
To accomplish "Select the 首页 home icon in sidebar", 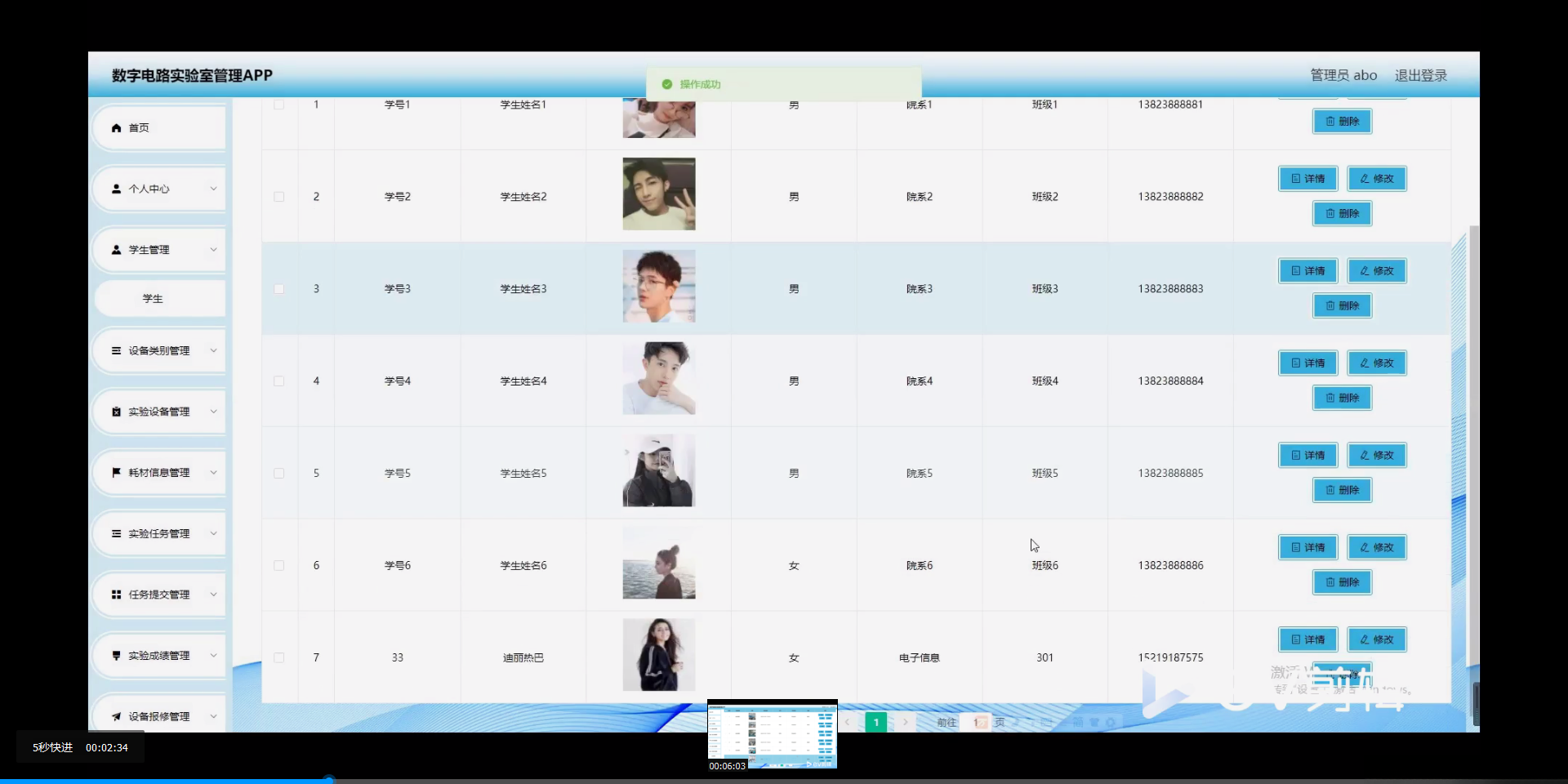I will click(115, 127).
